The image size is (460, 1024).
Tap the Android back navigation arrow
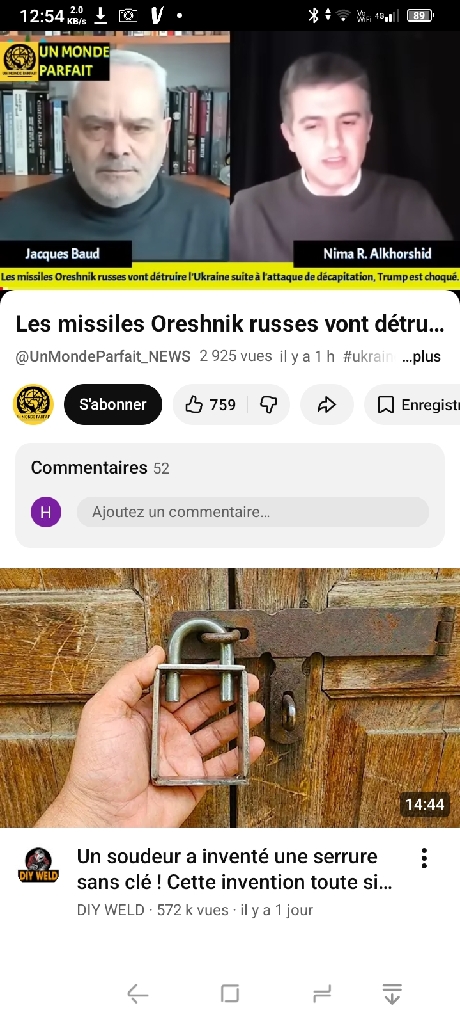(137, 993)
